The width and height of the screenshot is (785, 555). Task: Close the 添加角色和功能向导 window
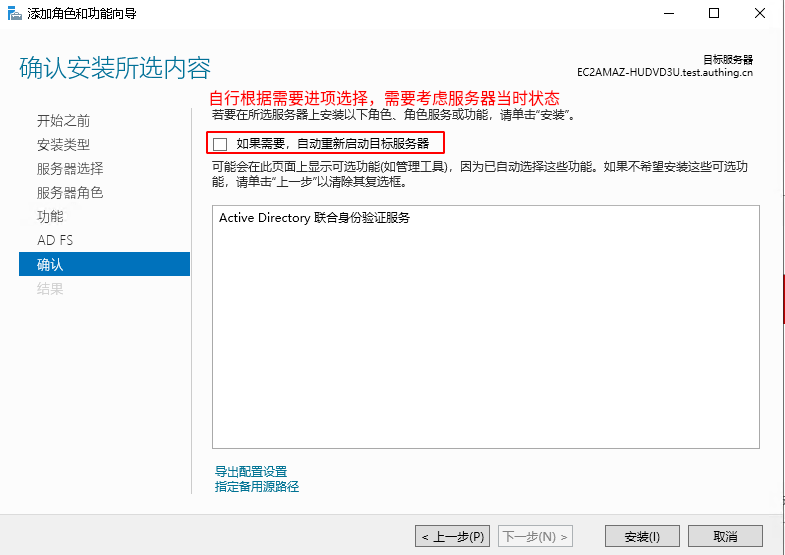click(x=760, y=14)
